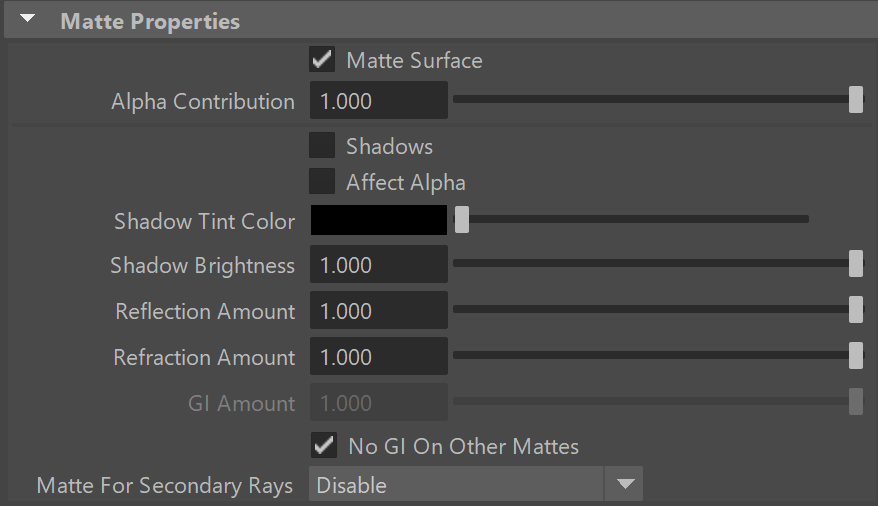Screen dimensions: 878x506
Task: Click the dropdown arrow next to Disable
Action: click(624, 484)
